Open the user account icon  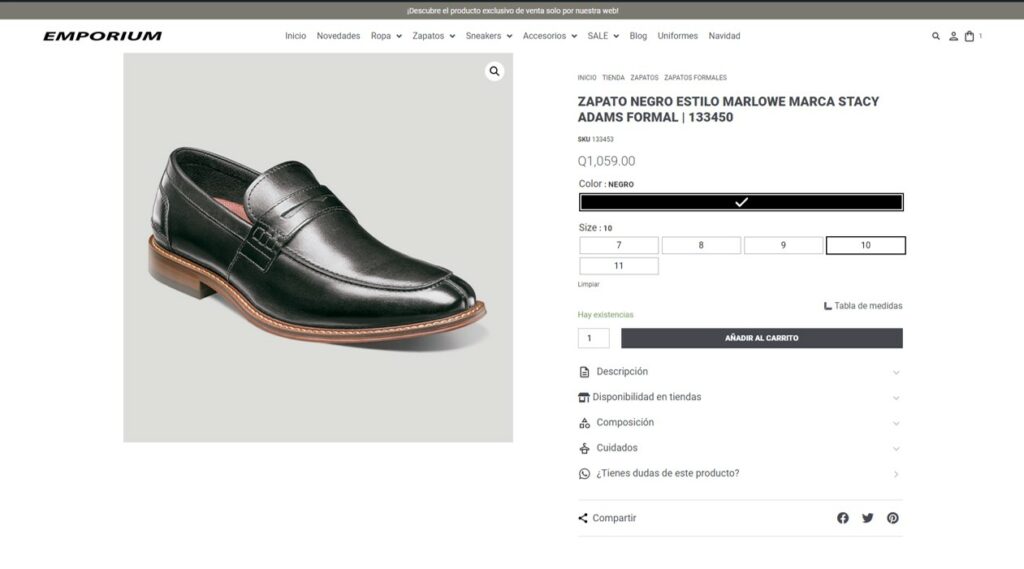(953, 37)
